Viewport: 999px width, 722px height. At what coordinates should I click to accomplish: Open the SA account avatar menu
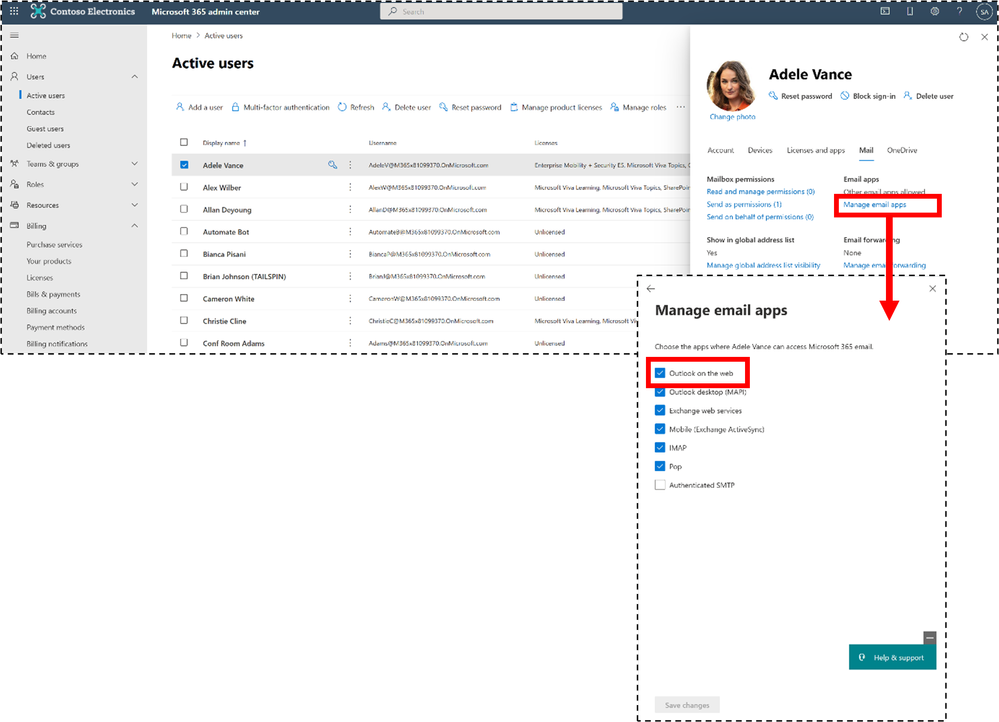(984, 11)
